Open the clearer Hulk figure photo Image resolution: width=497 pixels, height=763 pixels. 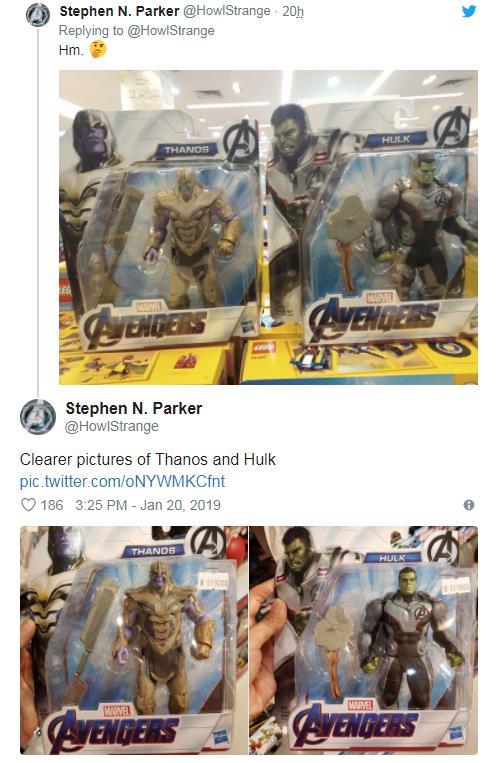tap(364, 640)
